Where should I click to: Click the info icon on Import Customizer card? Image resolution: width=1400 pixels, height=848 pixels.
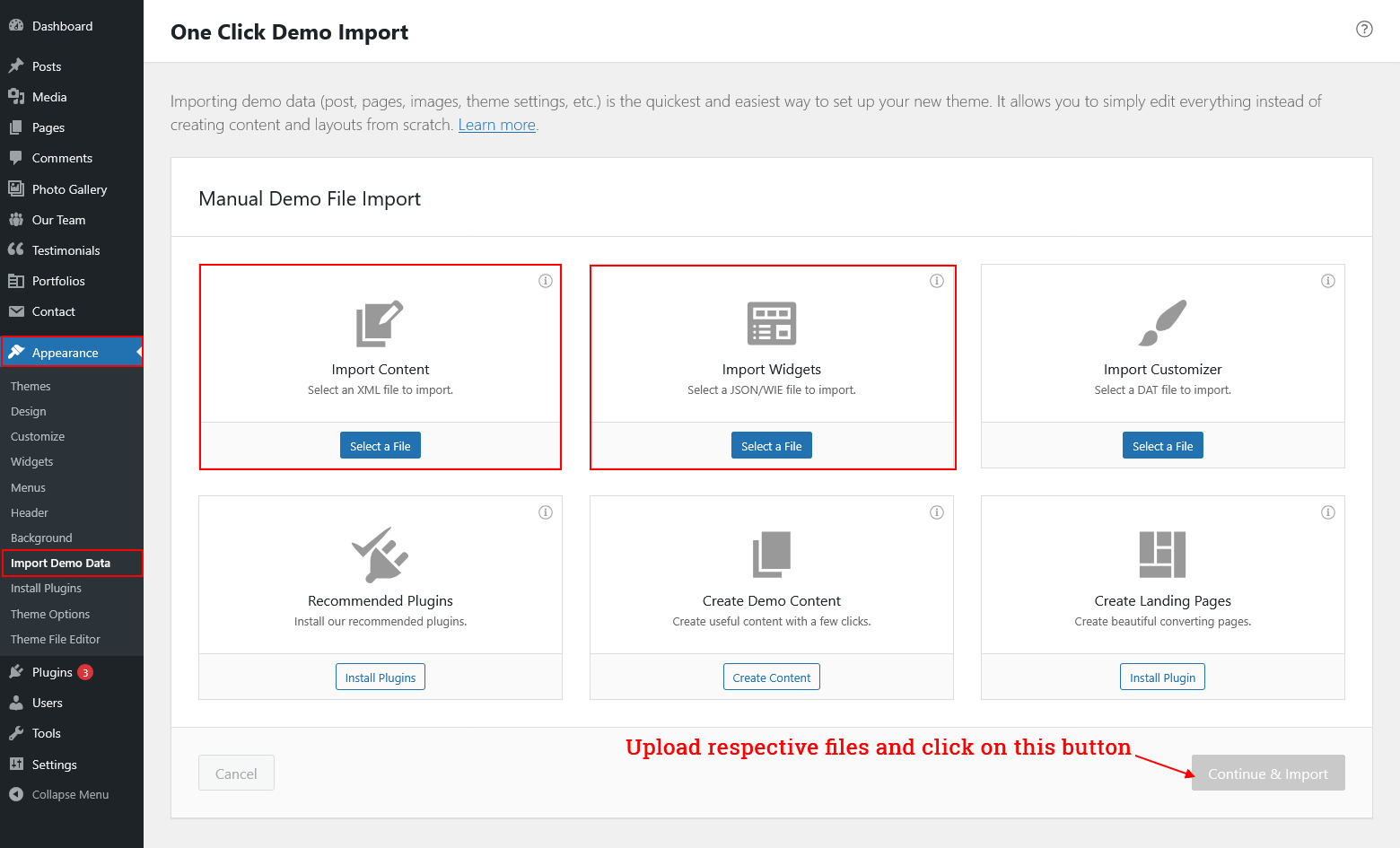pos(1327,281)
